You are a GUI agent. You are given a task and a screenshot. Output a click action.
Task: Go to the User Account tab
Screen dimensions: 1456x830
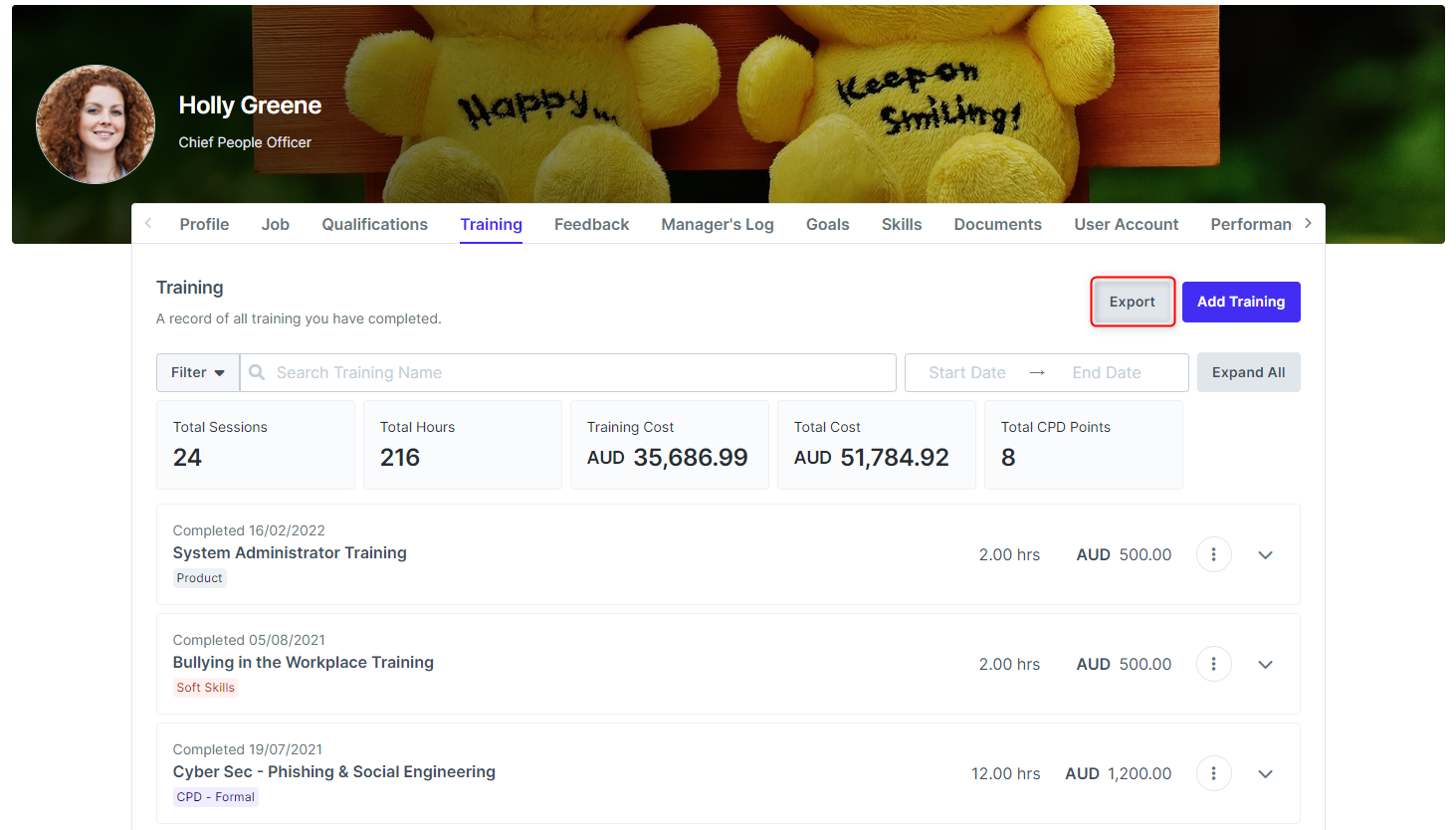(x=1126, y=225)
